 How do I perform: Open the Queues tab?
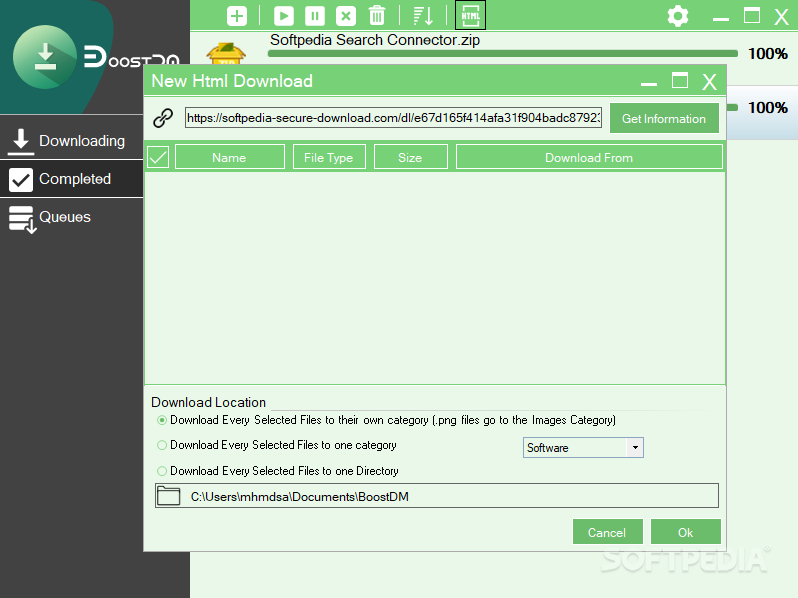[71, 218]
